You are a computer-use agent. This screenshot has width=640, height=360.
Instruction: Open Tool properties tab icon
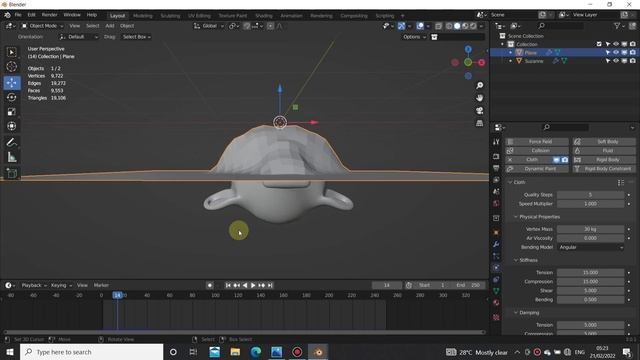(x=496, y=142)
